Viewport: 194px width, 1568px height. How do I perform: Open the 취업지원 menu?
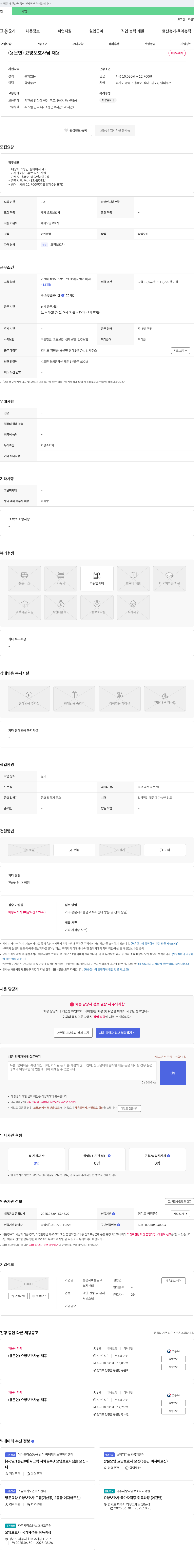pos(64,31)
